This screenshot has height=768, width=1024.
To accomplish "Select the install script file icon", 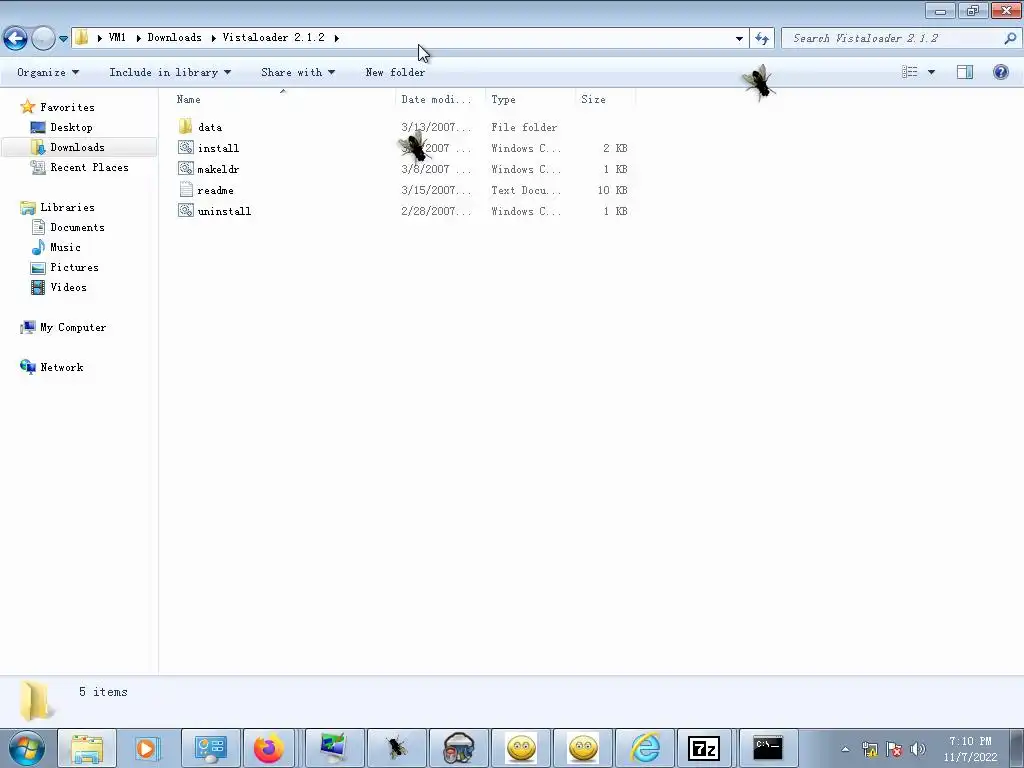I will click(185, 148).
